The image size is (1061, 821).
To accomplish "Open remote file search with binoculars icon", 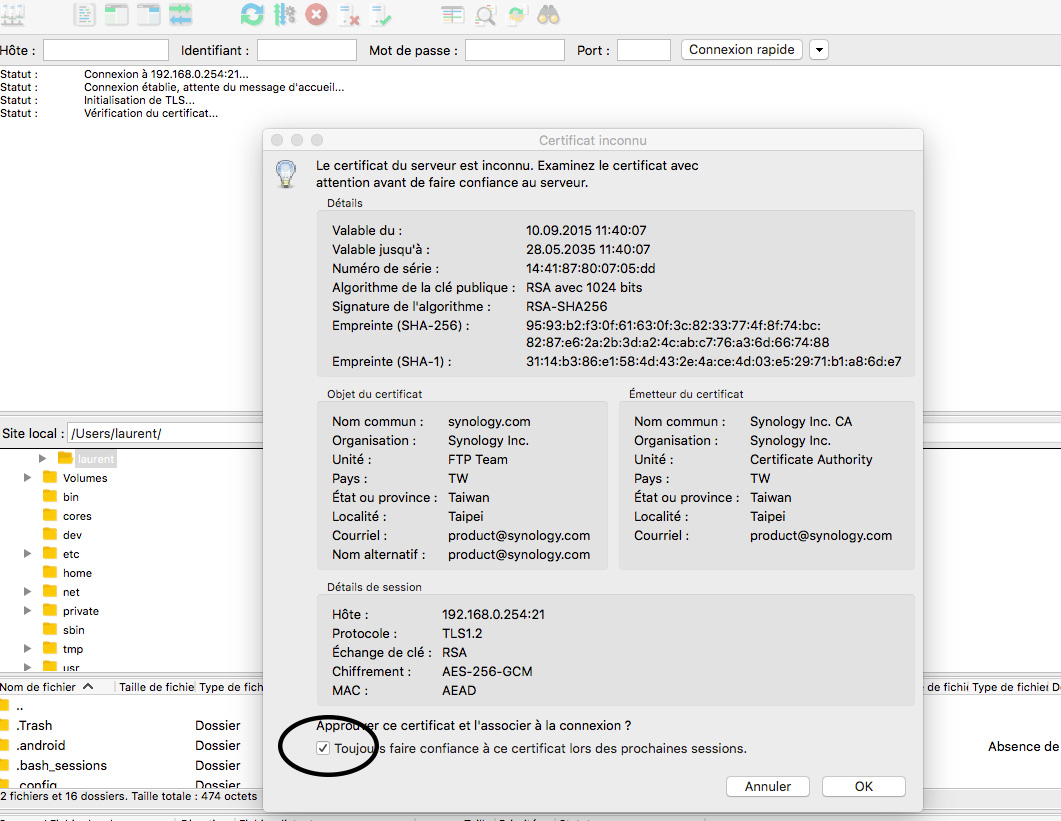I will [x=549, y=15].
